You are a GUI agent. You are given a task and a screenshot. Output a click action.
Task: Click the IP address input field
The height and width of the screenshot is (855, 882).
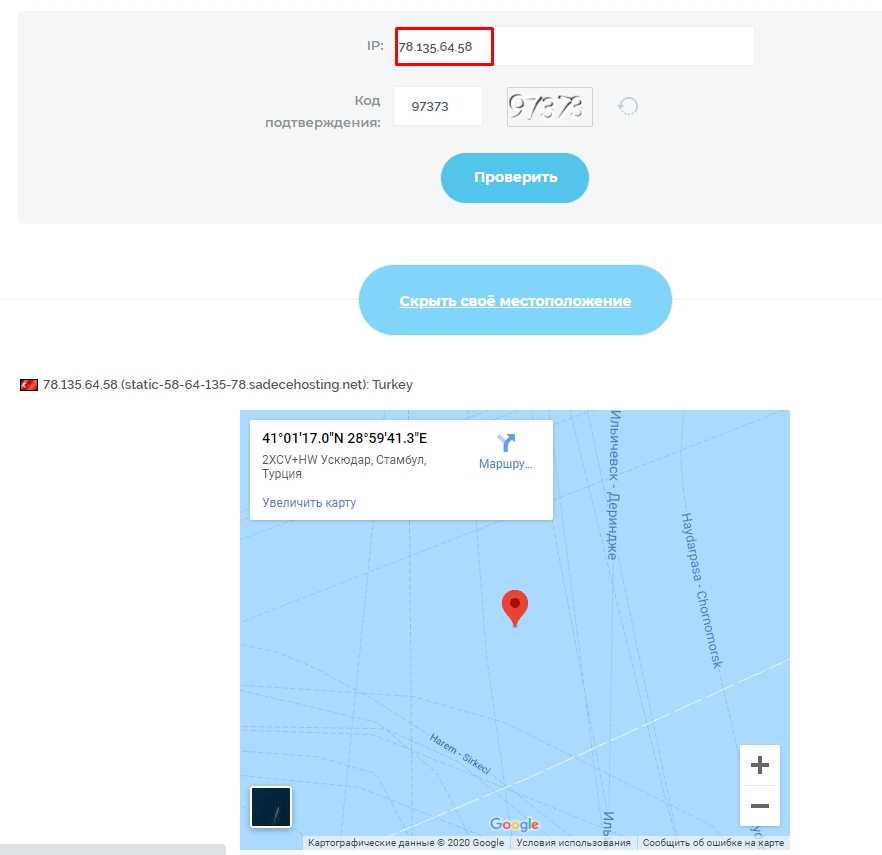pos(574,46)
